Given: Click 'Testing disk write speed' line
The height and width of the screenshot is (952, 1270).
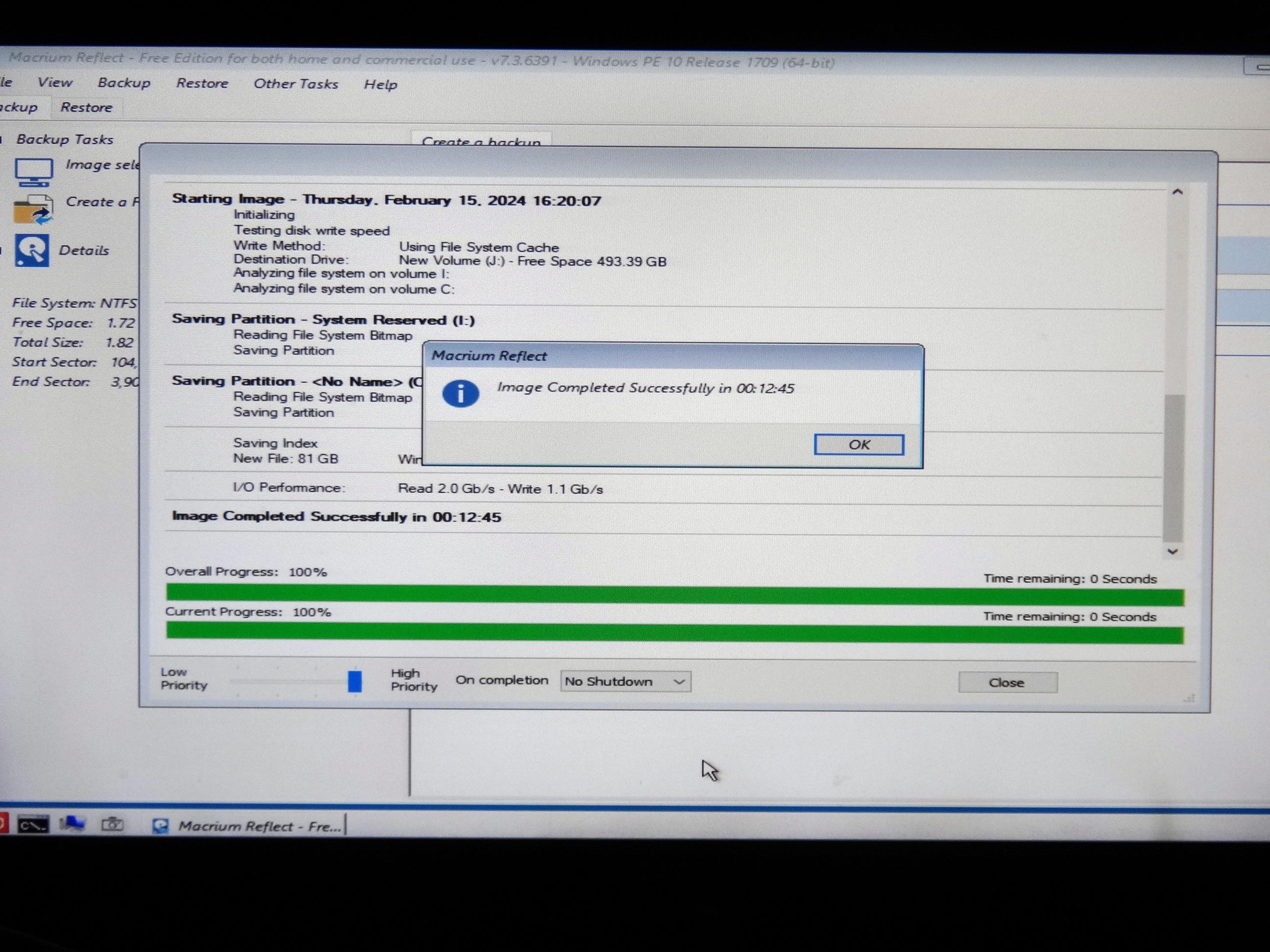Looking at the screenshot, I should coord(312,230).
